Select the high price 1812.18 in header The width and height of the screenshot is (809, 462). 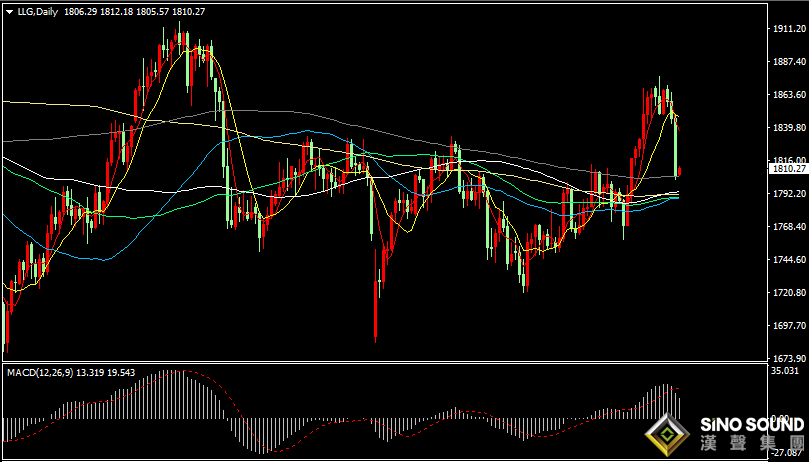[116, 11]
